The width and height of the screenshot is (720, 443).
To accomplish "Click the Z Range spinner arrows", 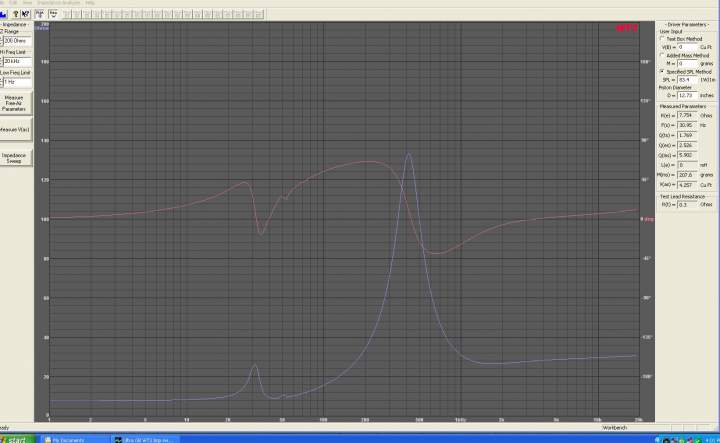I will point(1,41).
